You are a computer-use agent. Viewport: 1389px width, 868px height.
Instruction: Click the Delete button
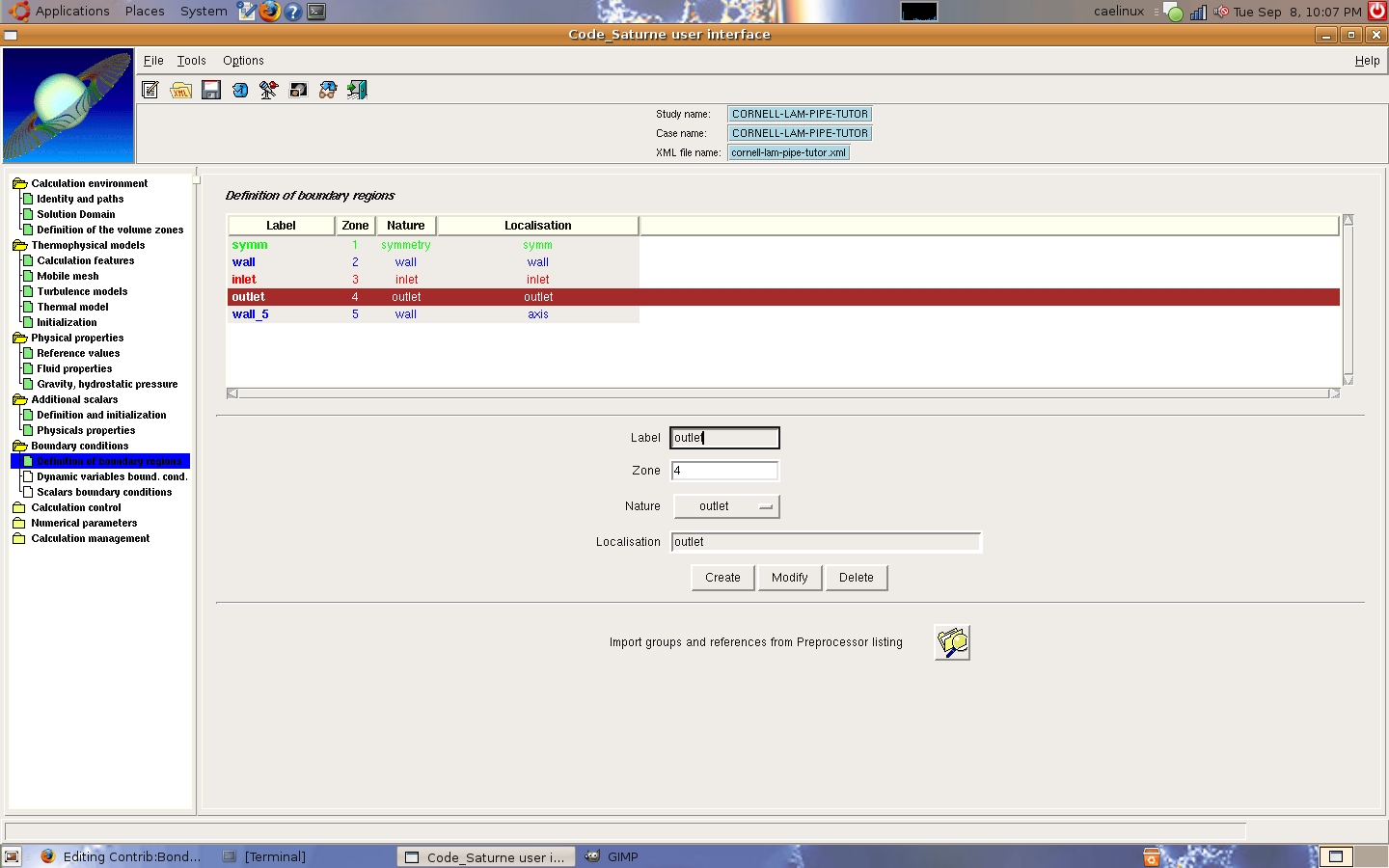click(x=856, y=578)
